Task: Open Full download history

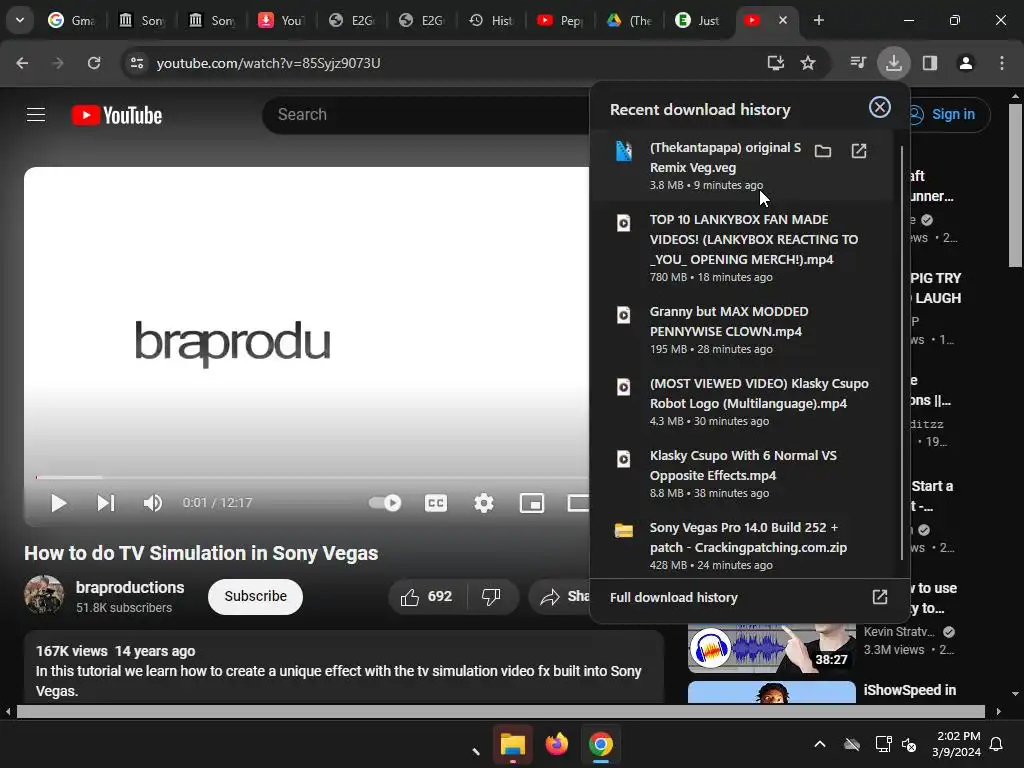Action: coord(749,598)
